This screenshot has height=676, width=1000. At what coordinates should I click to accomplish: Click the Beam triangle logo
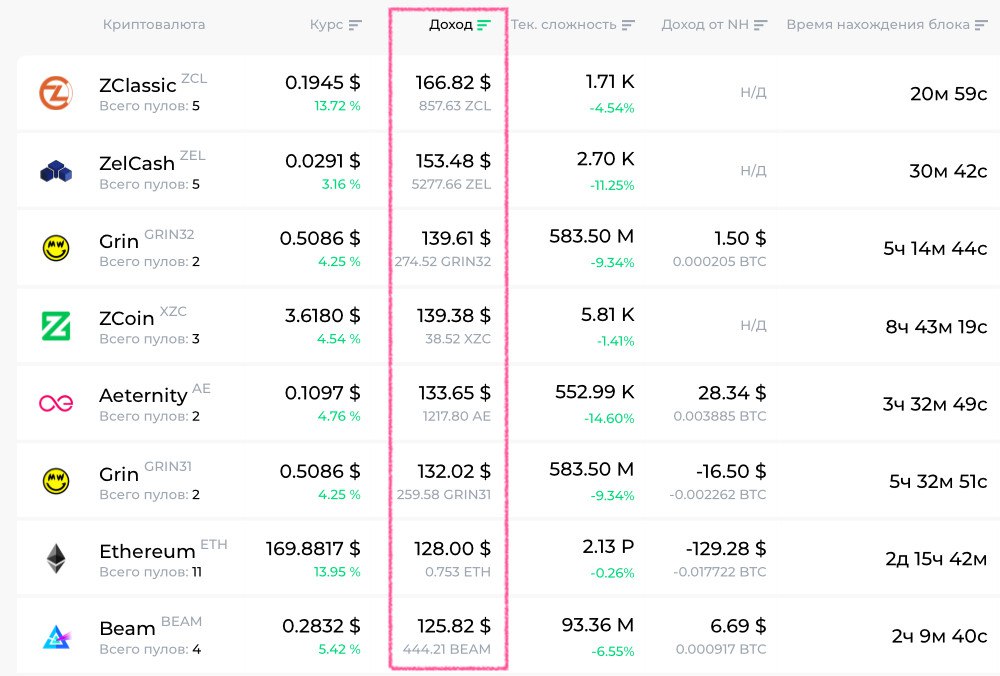(56, 636)
